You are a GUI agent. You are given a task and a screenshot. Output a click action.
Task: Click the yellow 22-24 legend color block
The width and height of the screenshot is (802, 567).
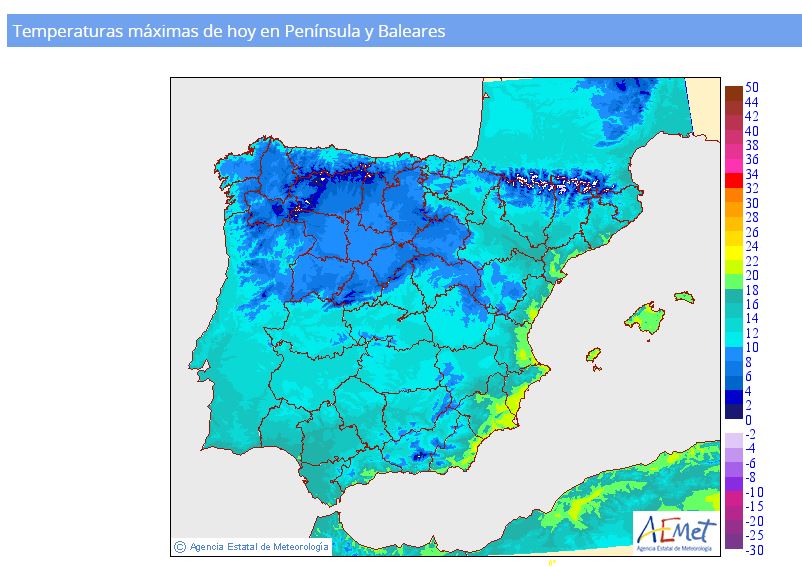point(734,253)
